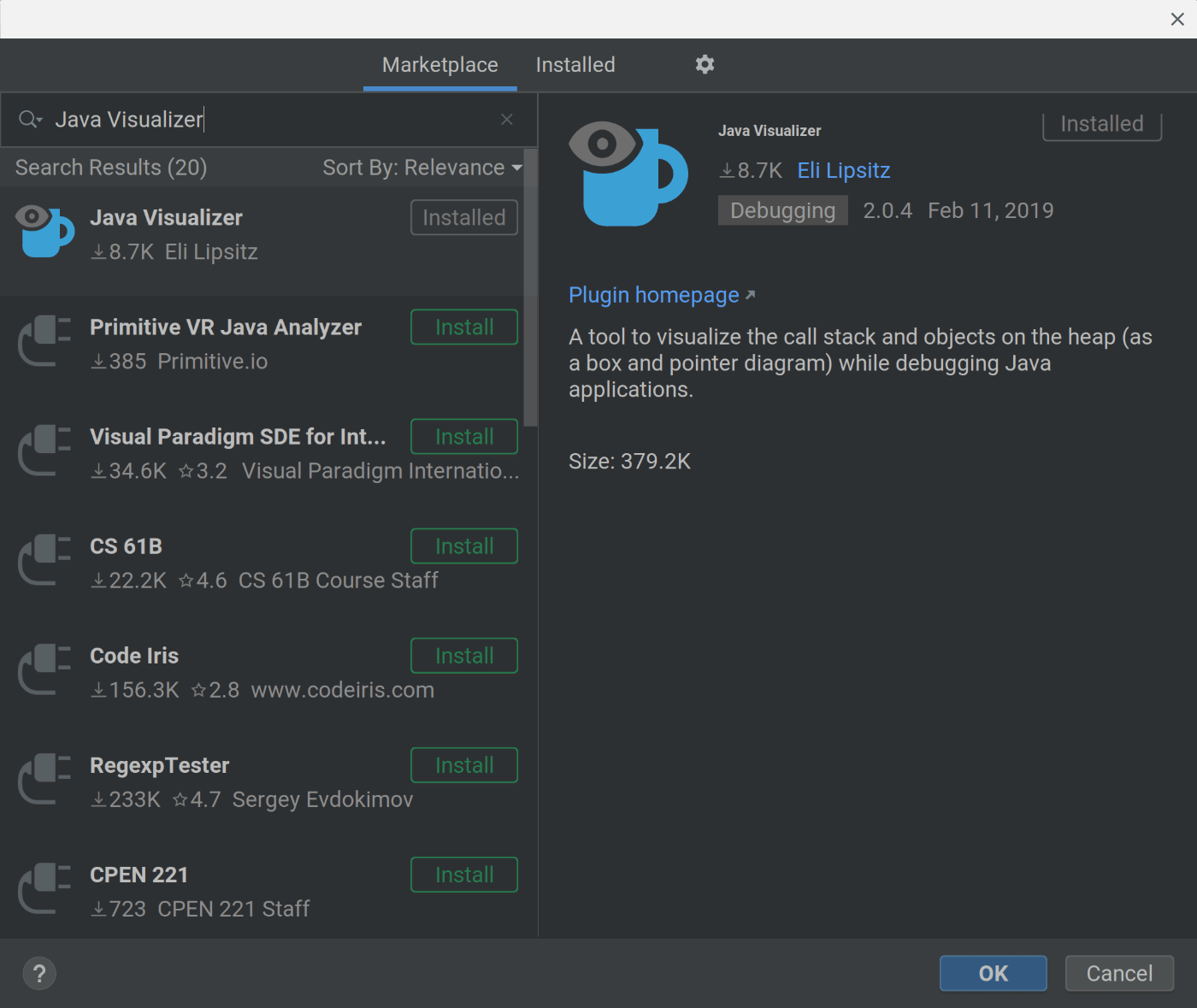Install Visual Paradigm SDE plugin

point(464,437)
